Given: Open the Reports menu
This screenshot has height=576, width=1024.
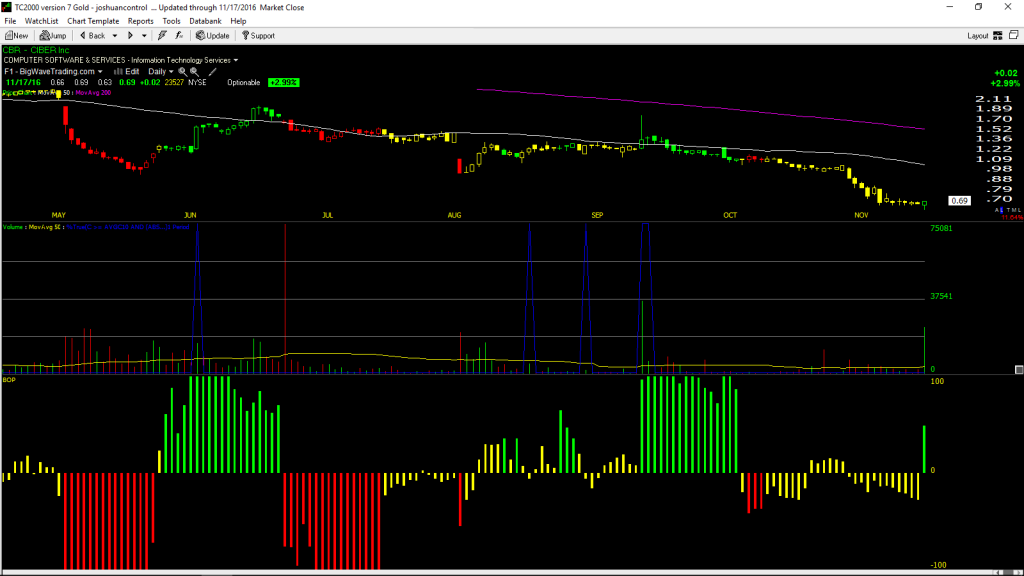Looking at the screenshot, I should tap(140, 21).
